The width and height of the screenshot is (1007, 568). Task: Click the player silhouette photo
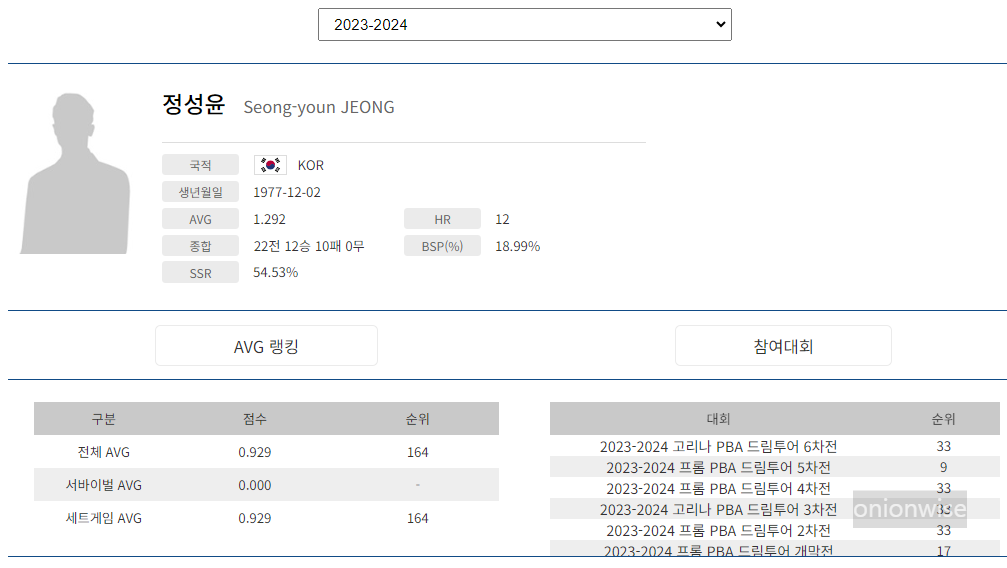76,173
